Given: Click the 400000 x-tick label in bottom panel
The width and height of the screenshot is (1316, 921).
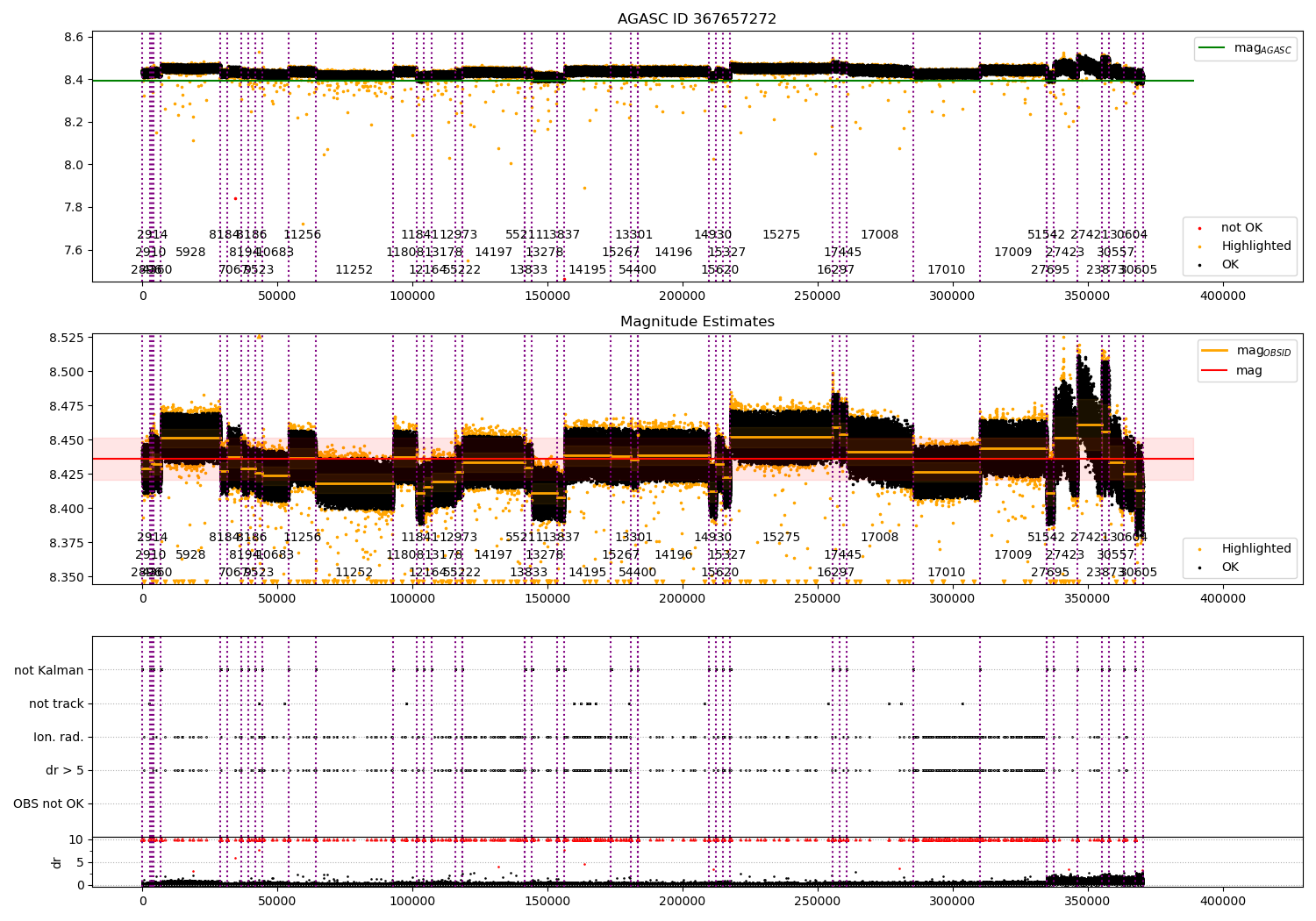Looking at the screenshot, I should (1222, 902).
